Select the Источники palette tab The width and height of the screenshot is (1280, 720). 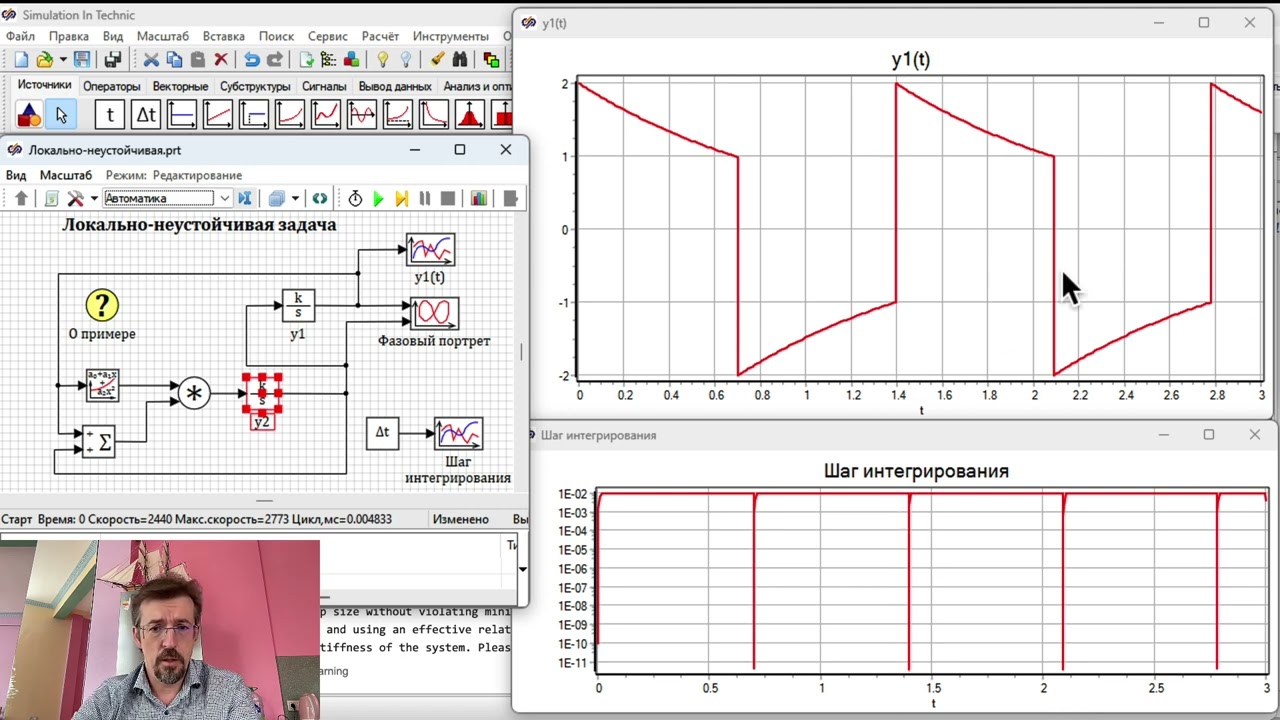[x=44, y=85]
